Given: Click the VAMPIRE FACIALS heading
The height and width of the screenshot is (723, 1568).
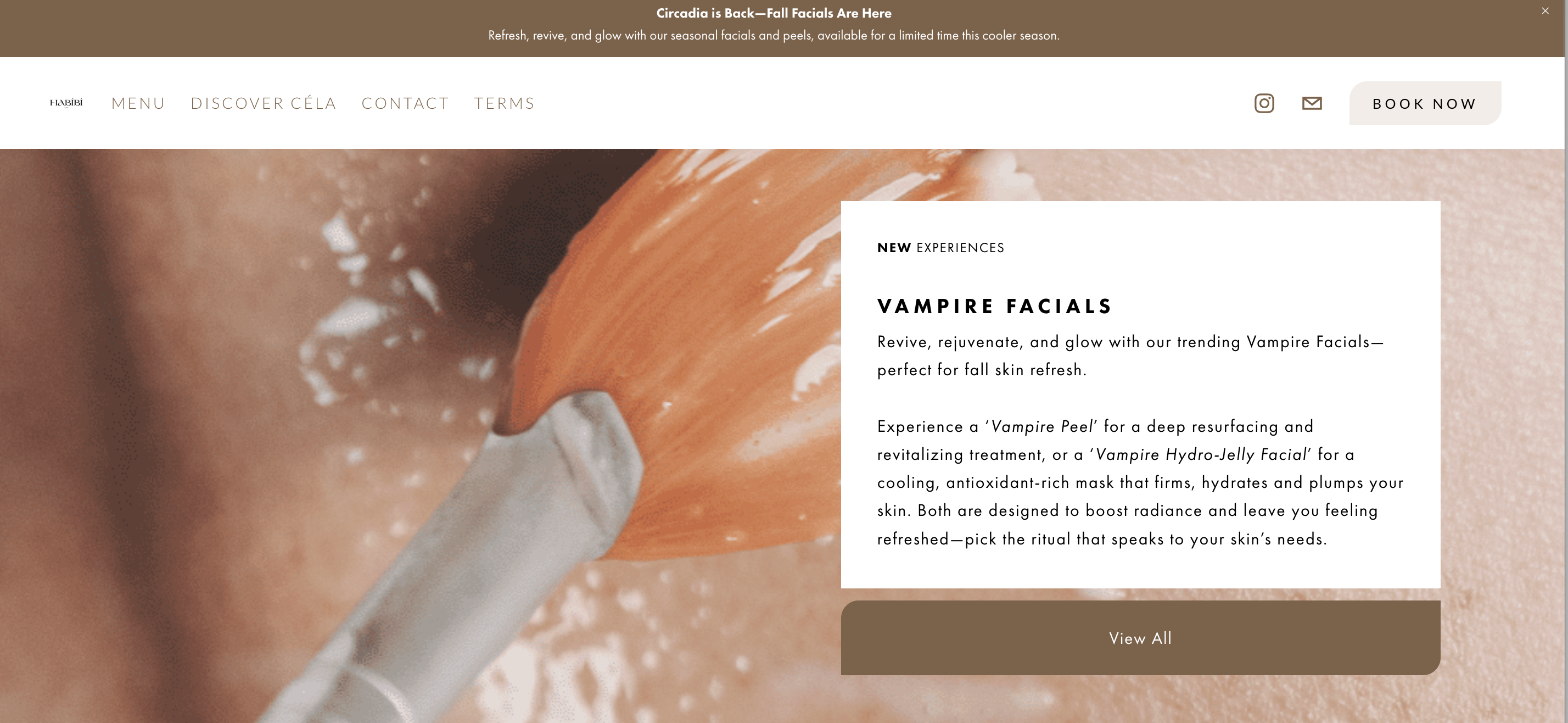Looking at the screenshot, I should pyautogui.click(x=995, y=306).
